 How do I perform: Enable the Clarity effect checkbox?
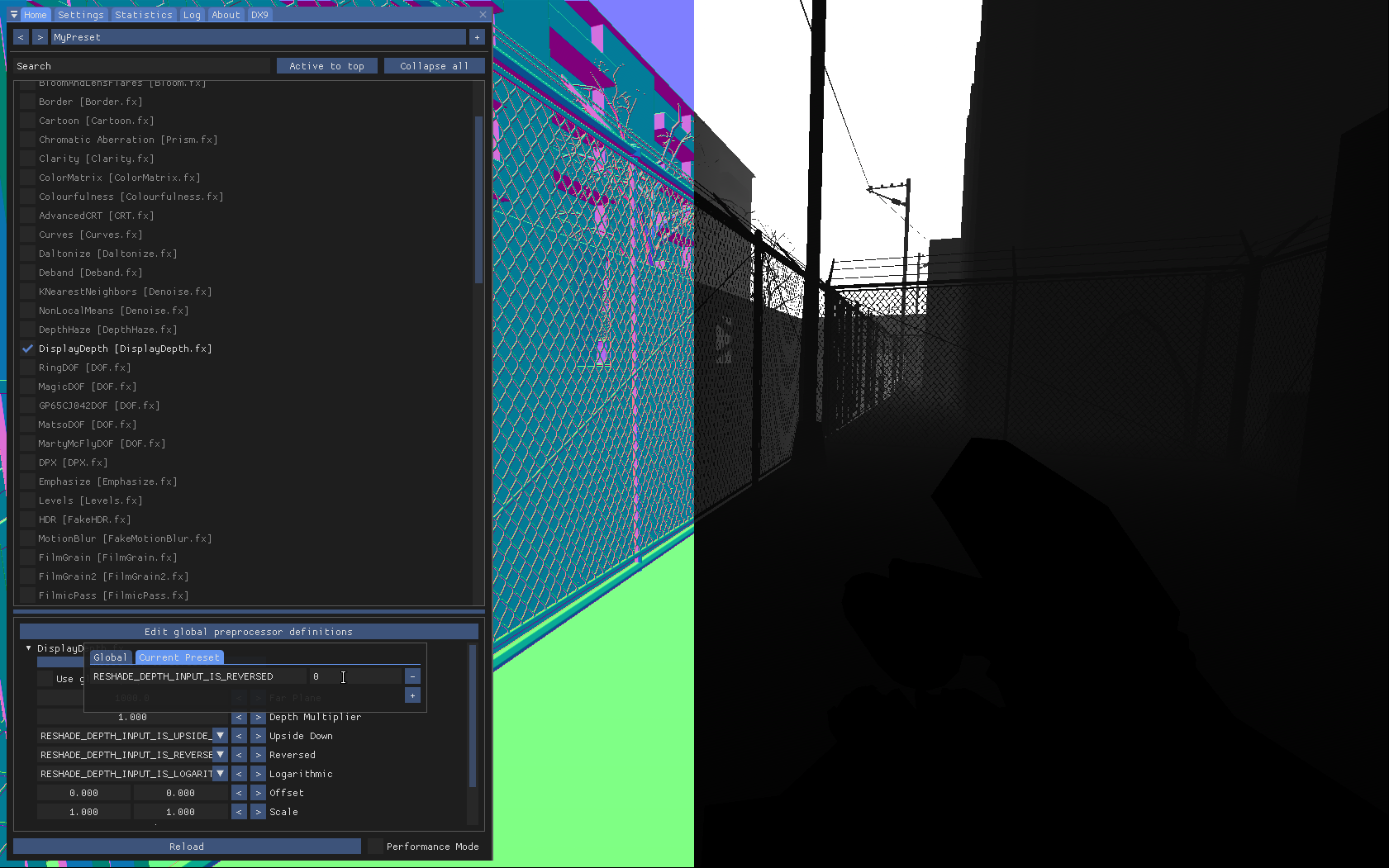pos(27,159)
